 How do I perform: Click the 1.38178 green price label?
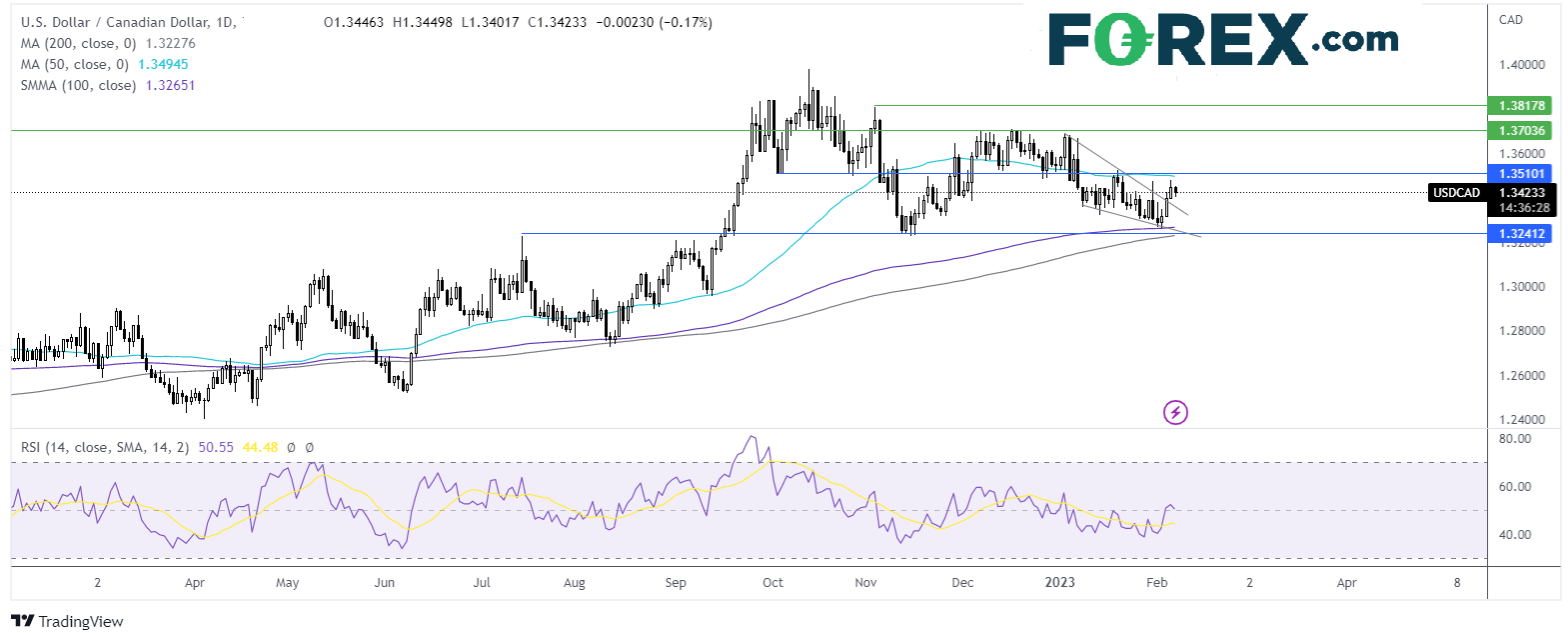click(x=1521, y=105)
